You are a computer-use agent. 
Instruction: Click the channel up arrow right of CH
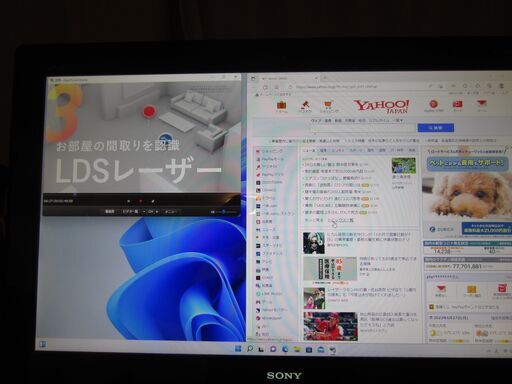pyautogui.click(x=157, y=211)
